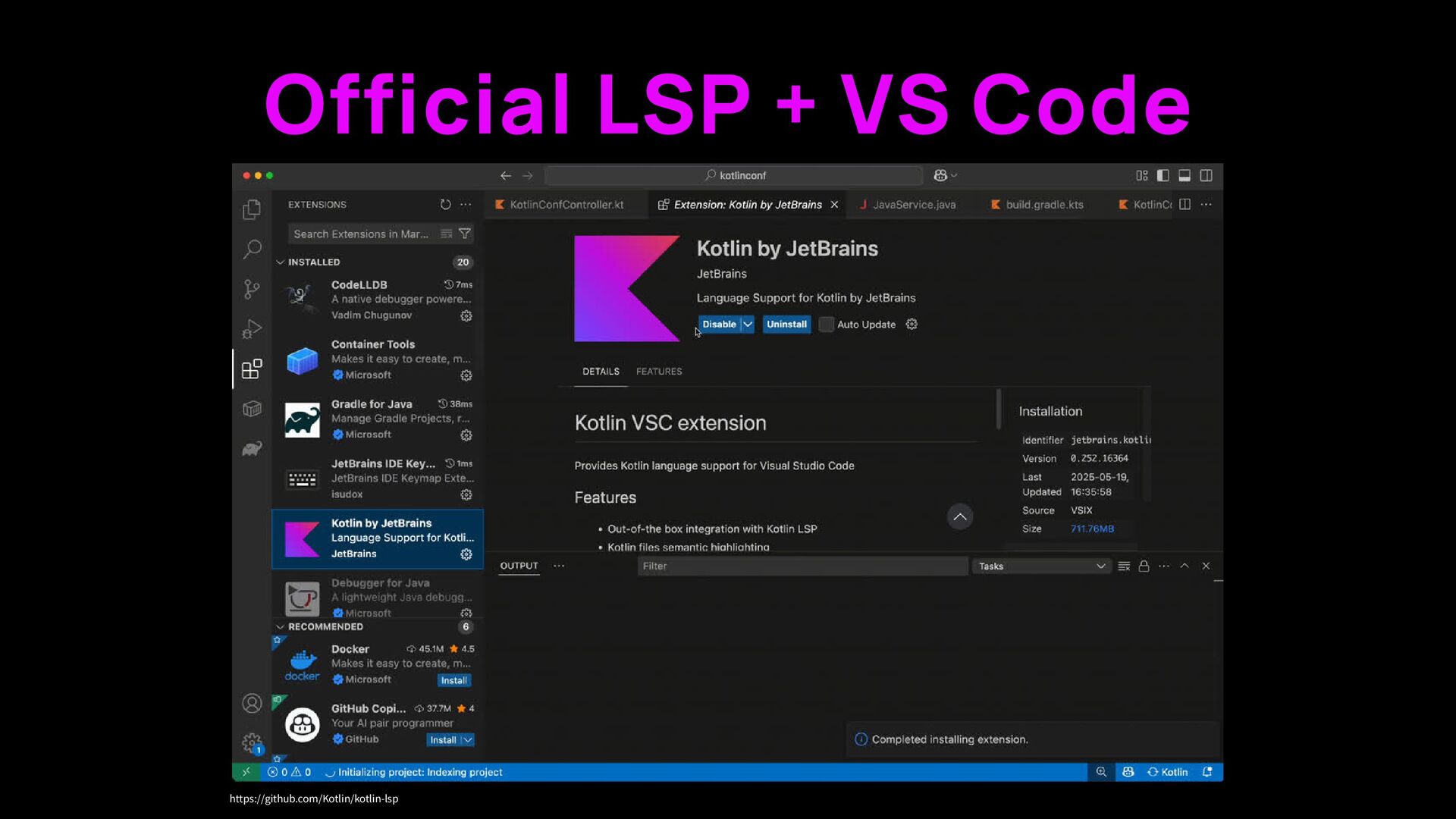Toggle the secondary side bar
The width and height of the screenshot is (1456, 819).
point(1206,175)
